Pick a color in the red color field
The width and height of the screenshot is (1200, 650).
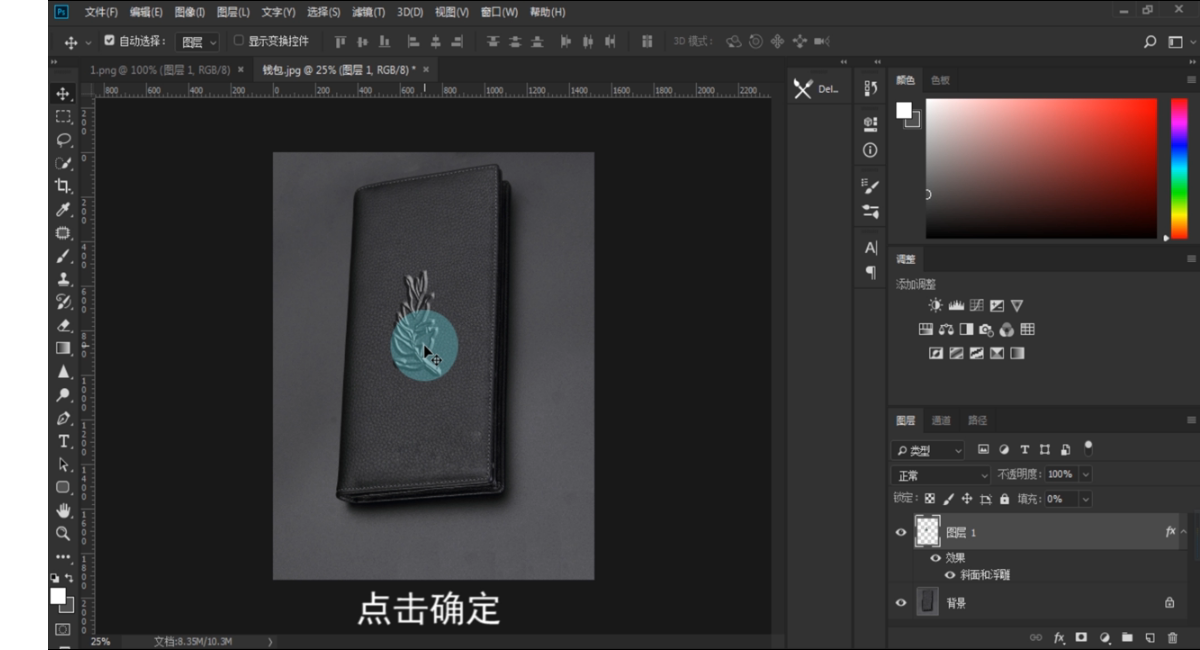(x=1041, y=168)
